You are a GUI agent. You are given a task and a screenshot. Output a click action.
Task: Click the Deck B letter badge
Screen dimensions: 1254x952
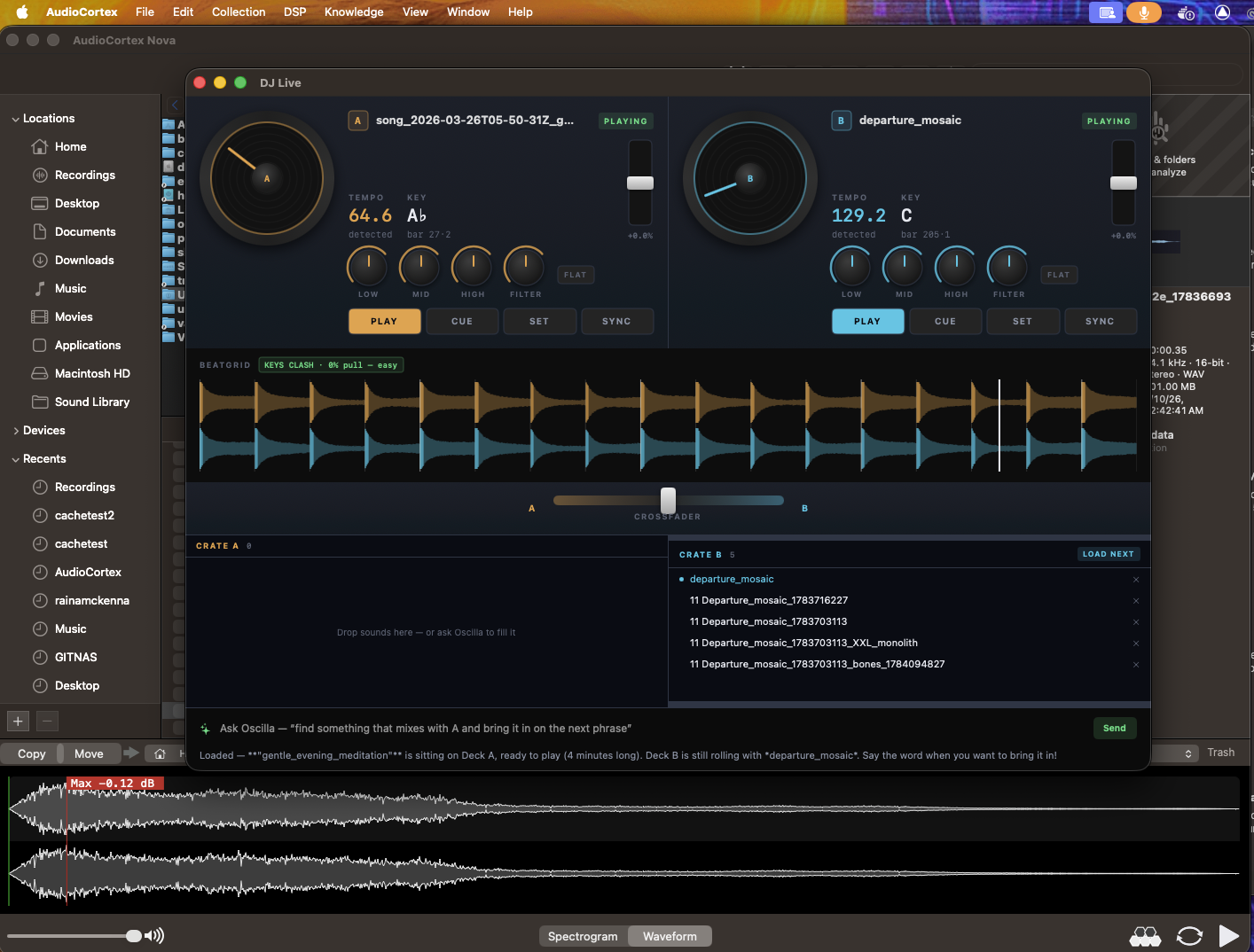coord(841,121)
